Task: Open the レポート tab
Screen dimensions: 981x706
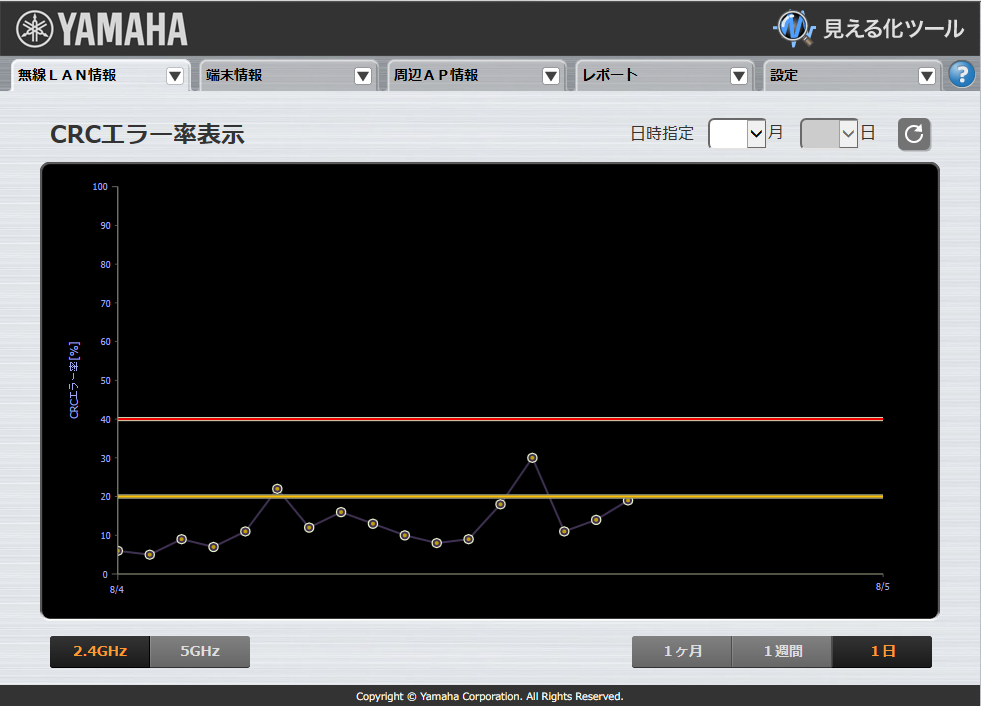Action: tap(650, 75)
